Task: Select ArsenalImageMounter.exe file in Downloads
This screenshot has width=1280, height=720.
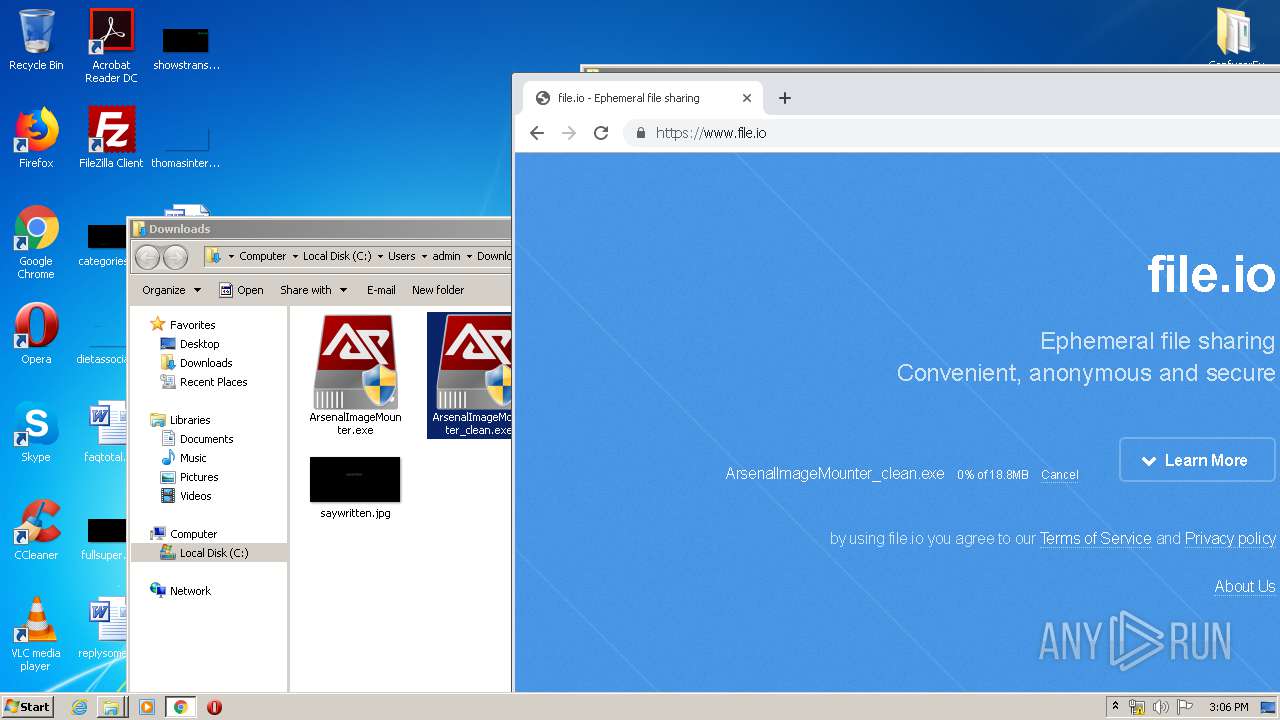Action: (355, 376)
